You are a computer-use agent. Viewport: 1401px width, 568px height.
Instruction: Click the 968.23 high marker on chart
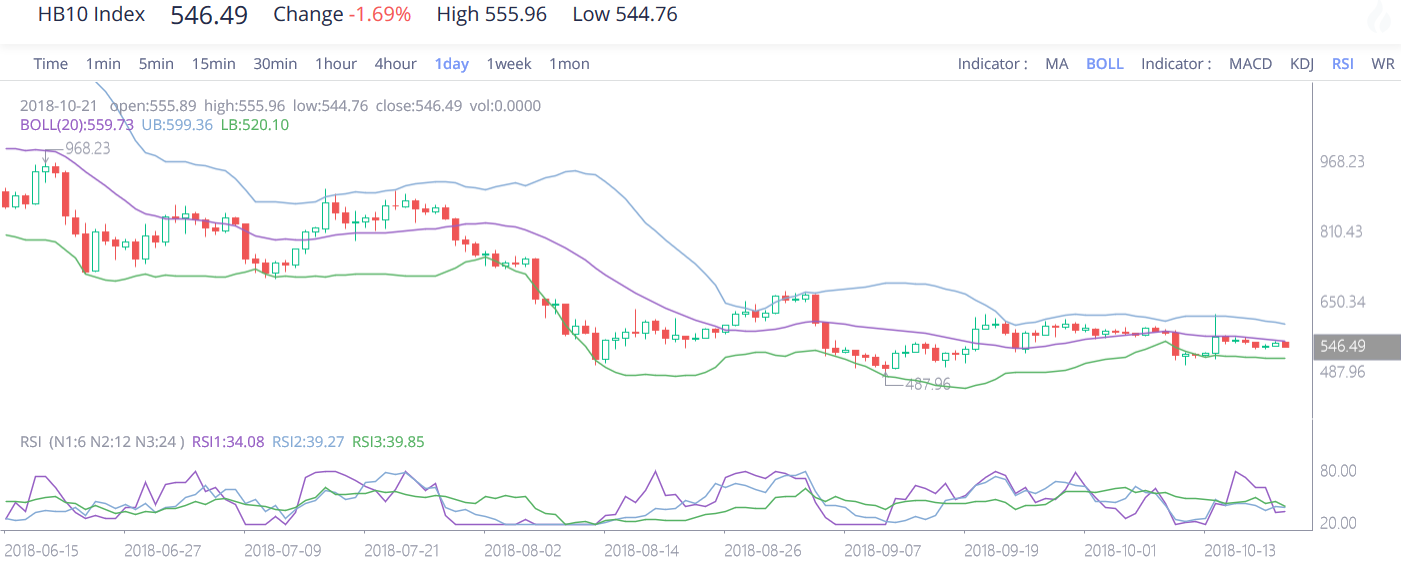coord(87,148)
